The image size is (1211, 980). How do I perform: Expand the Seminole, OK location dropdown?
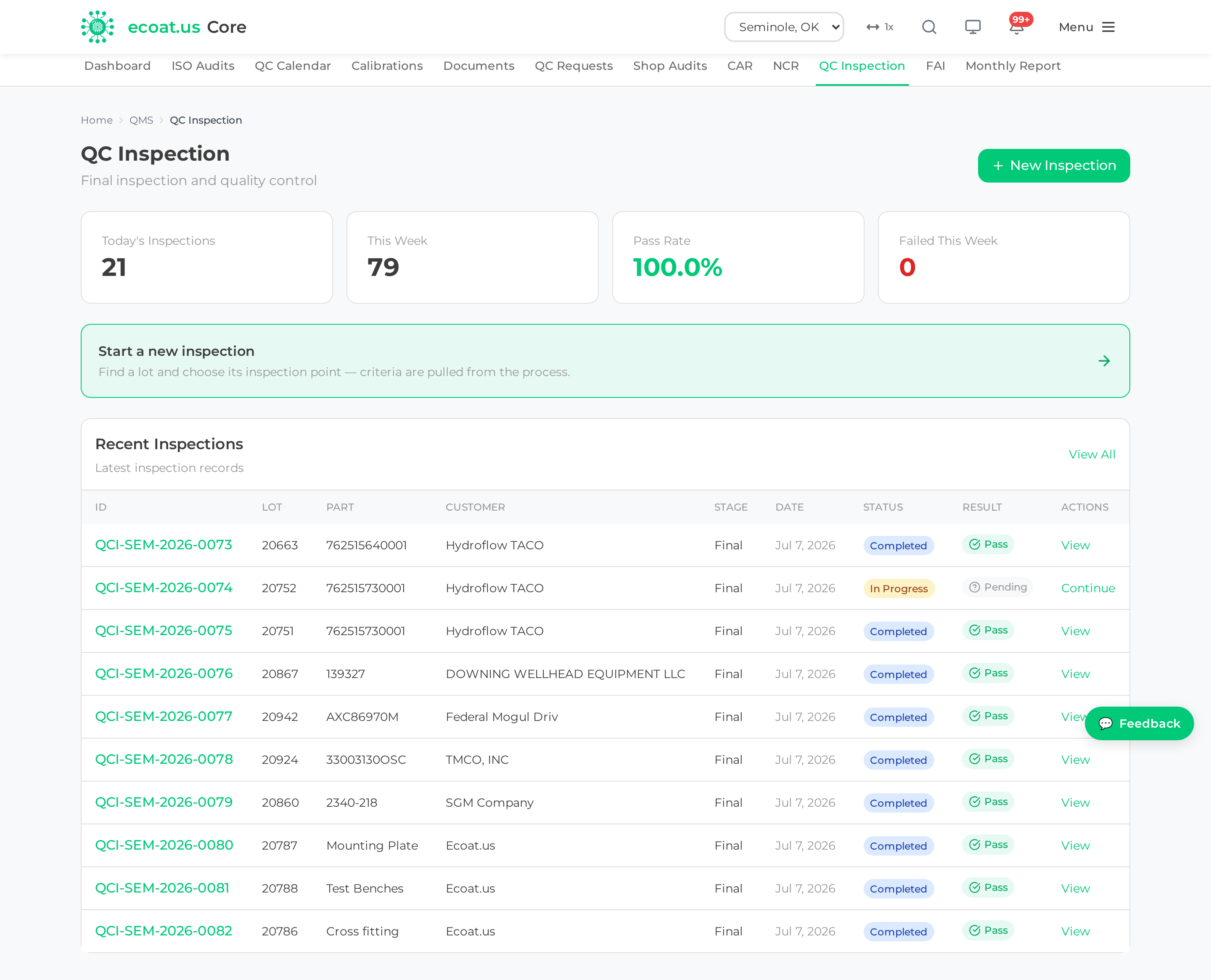784,27
